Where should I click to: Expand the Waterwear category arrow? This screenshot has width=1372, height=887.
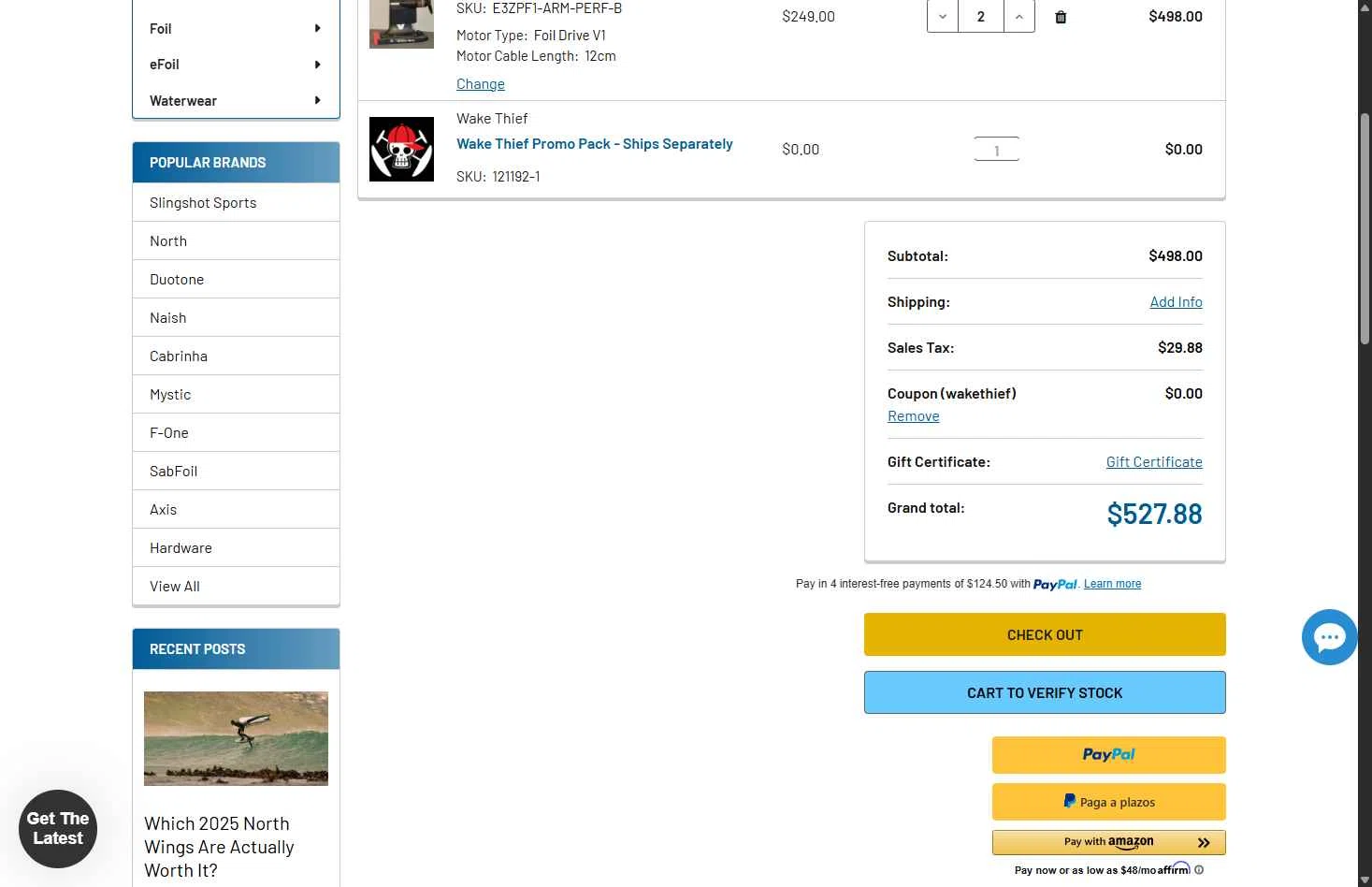click(318, 100)
